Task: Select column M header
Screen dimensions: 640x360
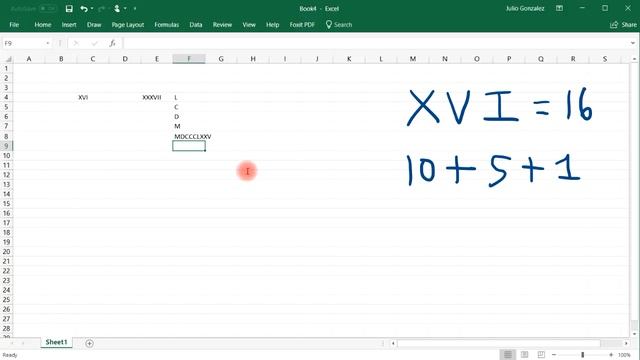Action: tap(413, 59)
